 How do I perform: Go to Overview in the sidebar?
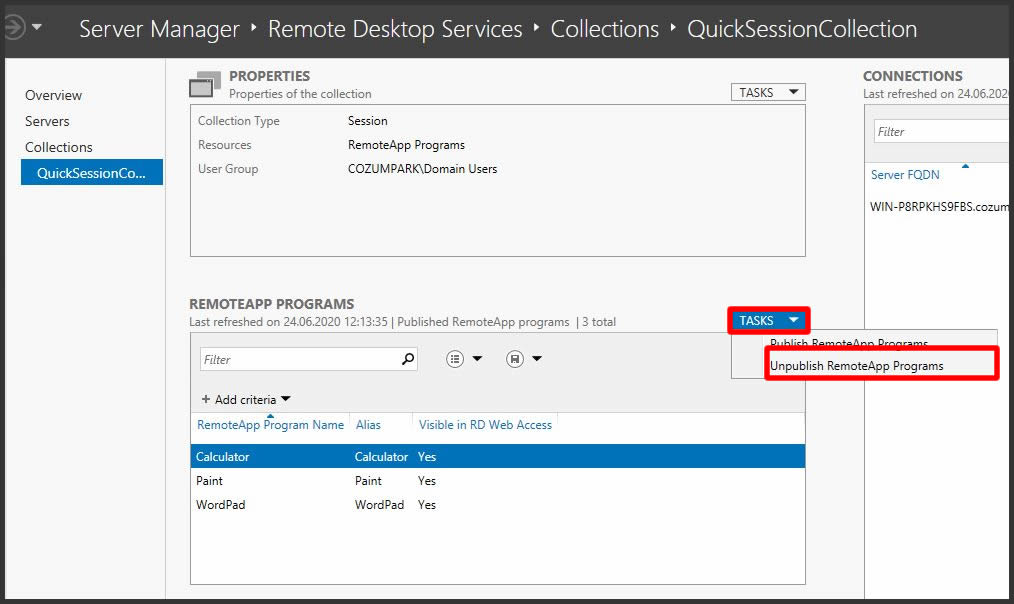(54, 95)
